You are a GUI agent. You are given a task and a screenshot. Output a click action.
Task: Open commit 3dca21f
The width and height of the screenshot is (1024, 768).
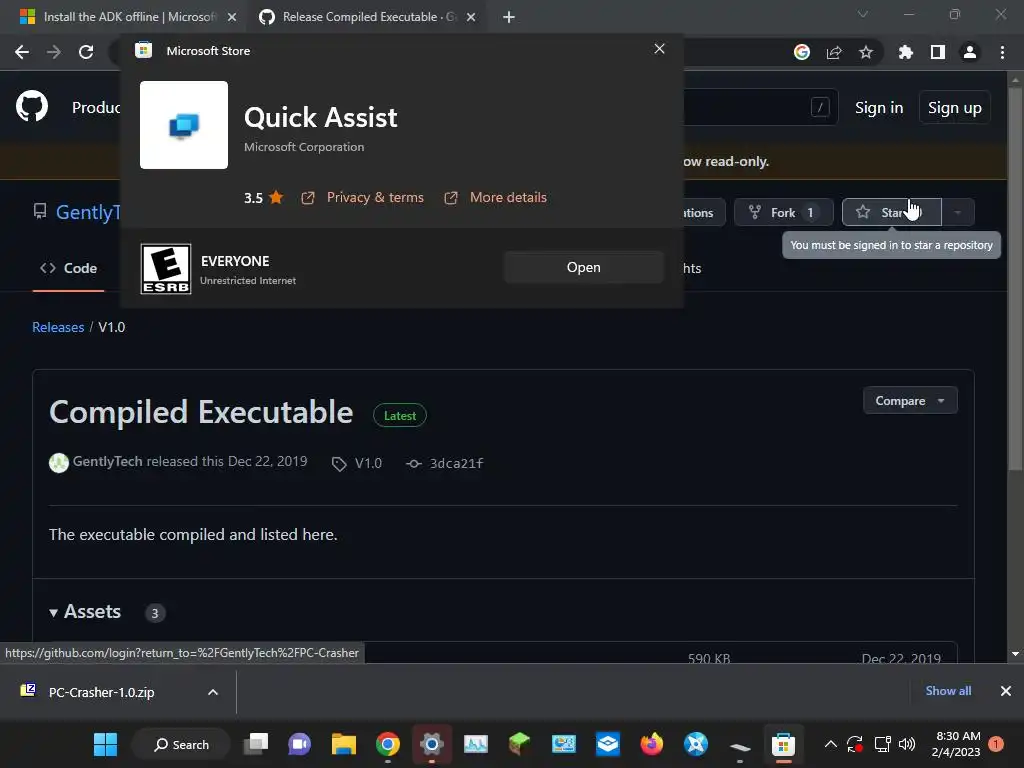tap(456, 464)
